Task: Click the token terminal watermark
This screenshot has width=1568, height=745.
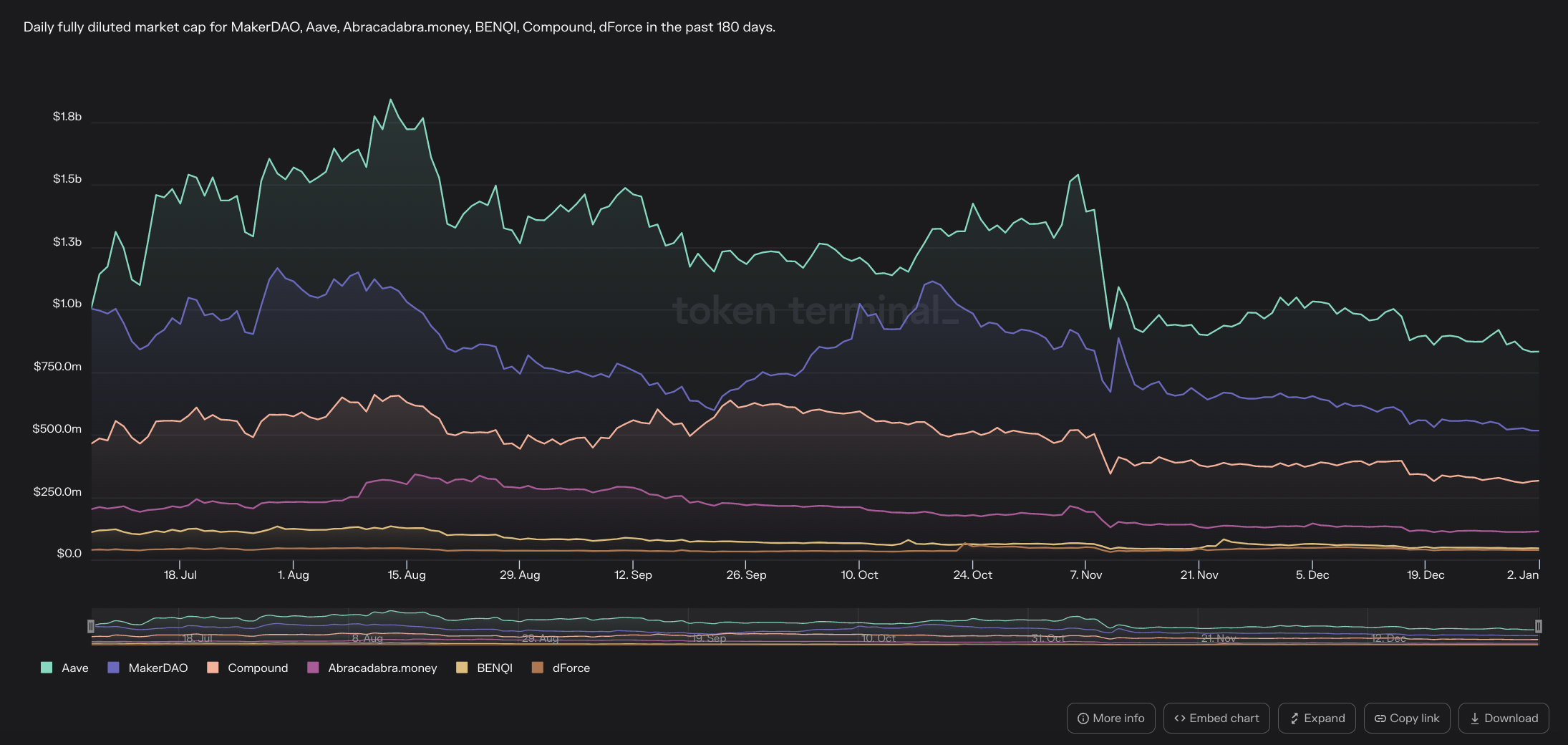Action: coord(815,311)
